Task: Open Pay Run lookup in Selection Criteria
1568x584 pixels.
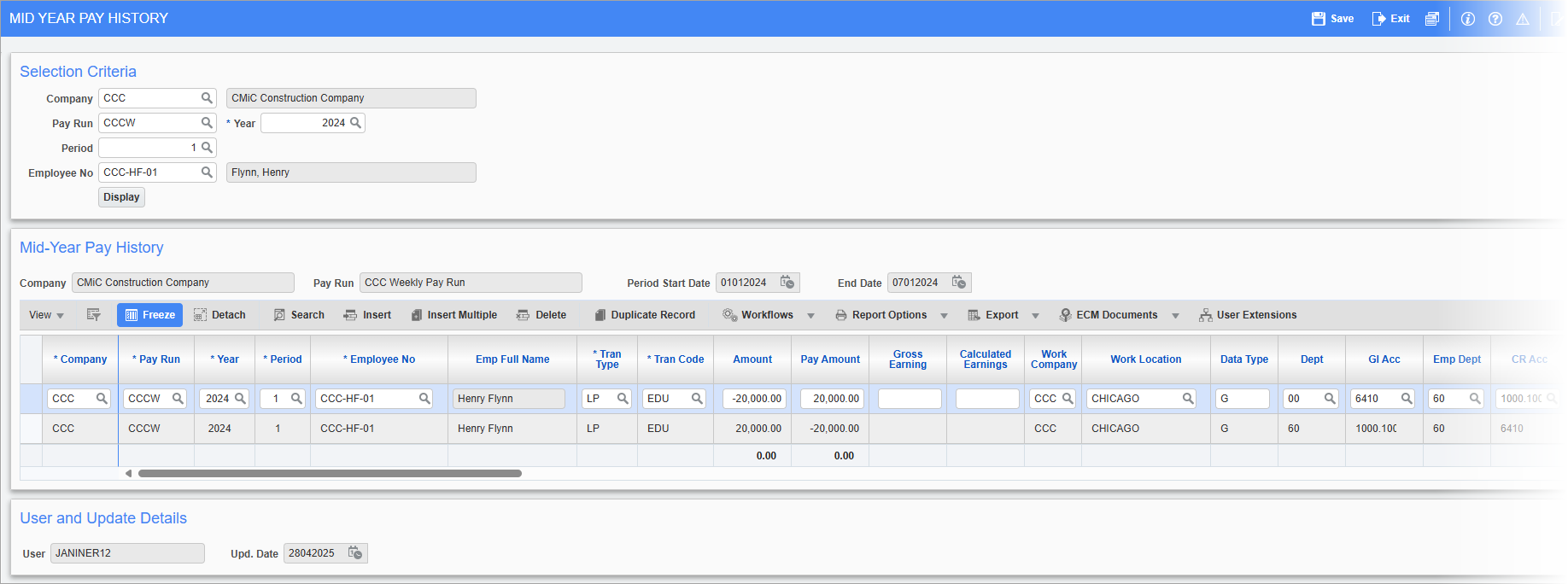Action: point(207,123)
